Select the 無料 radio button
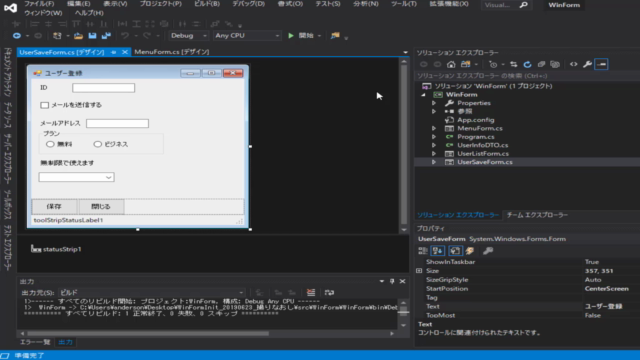 (x=50, y=144)
